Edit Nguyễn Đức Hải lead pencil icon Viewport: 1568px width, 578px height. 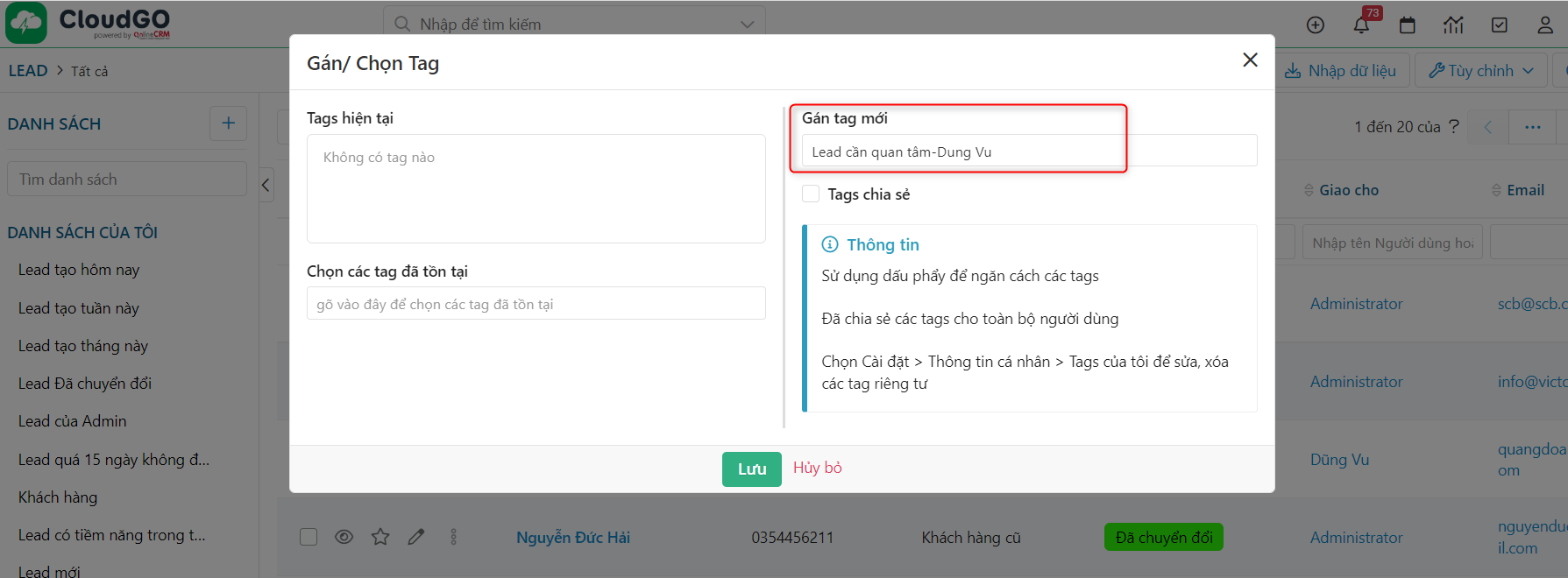(416, 537)
